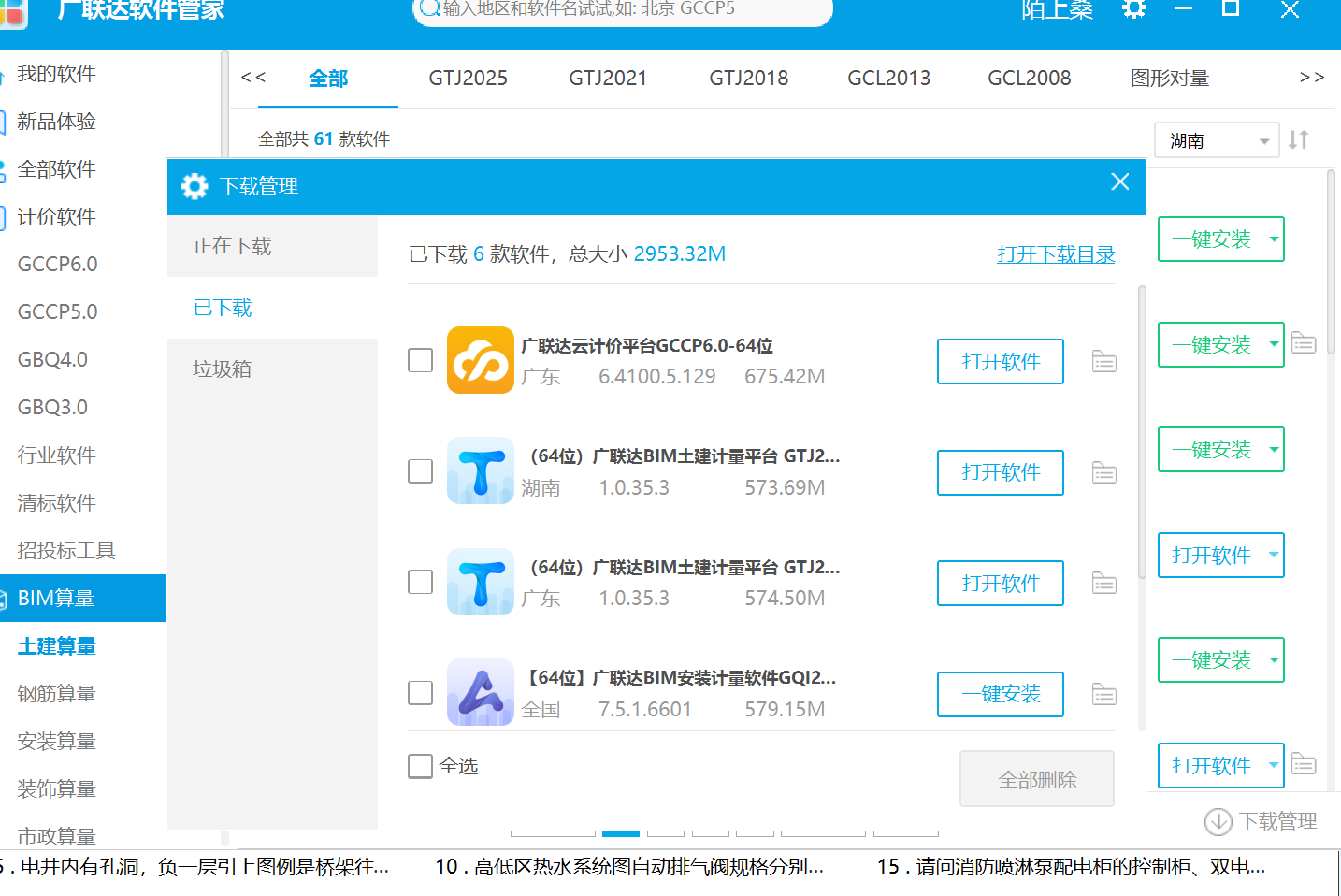
Task: Open the 打开下载目录 link
Action: point(1056,254)
